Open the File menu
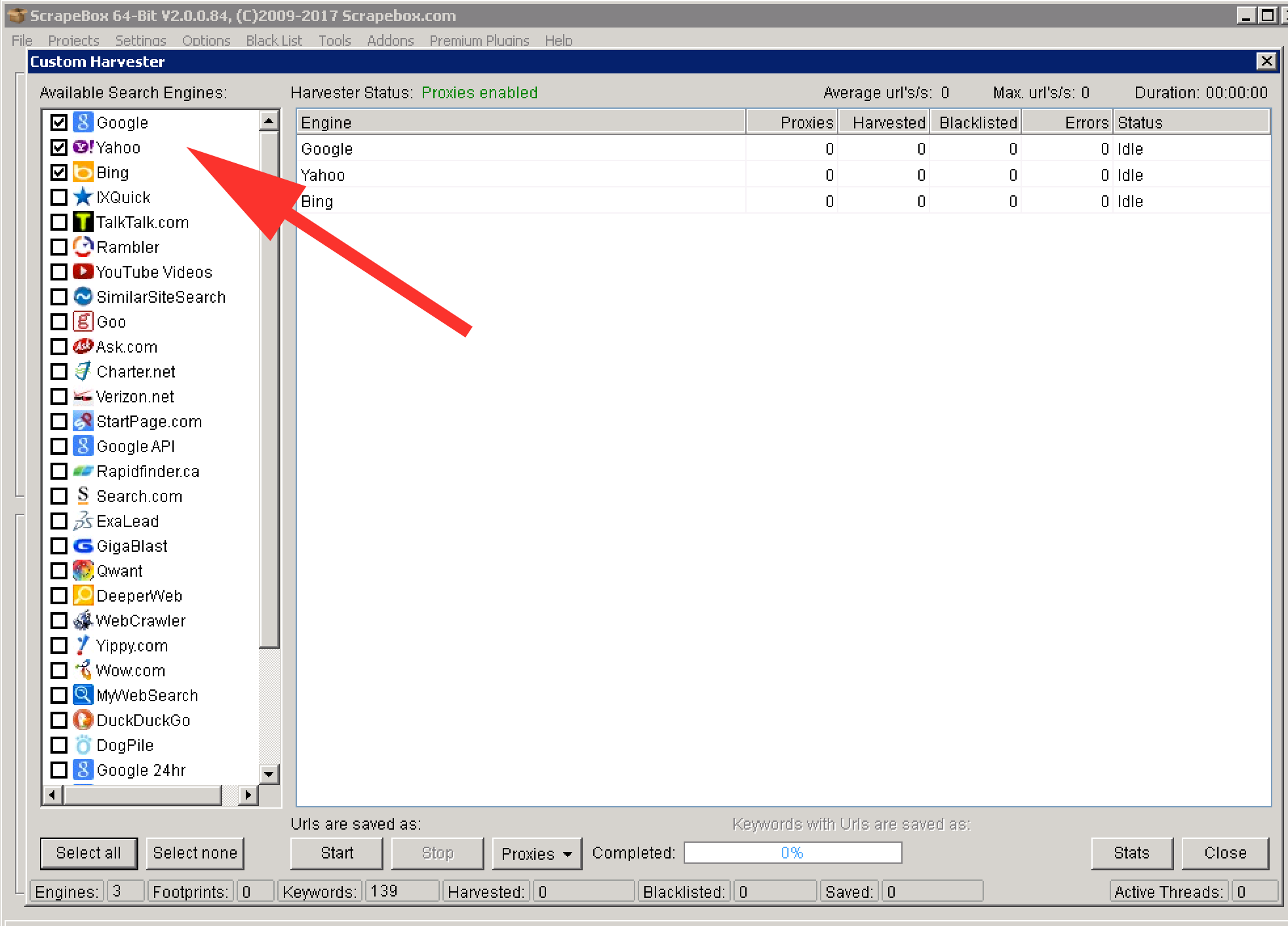 (x=22, y=41)
